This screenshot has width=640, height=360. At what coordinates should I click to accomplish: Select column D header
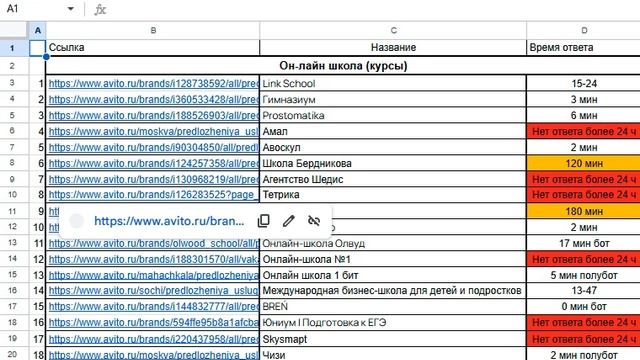[x=584, y=31]
